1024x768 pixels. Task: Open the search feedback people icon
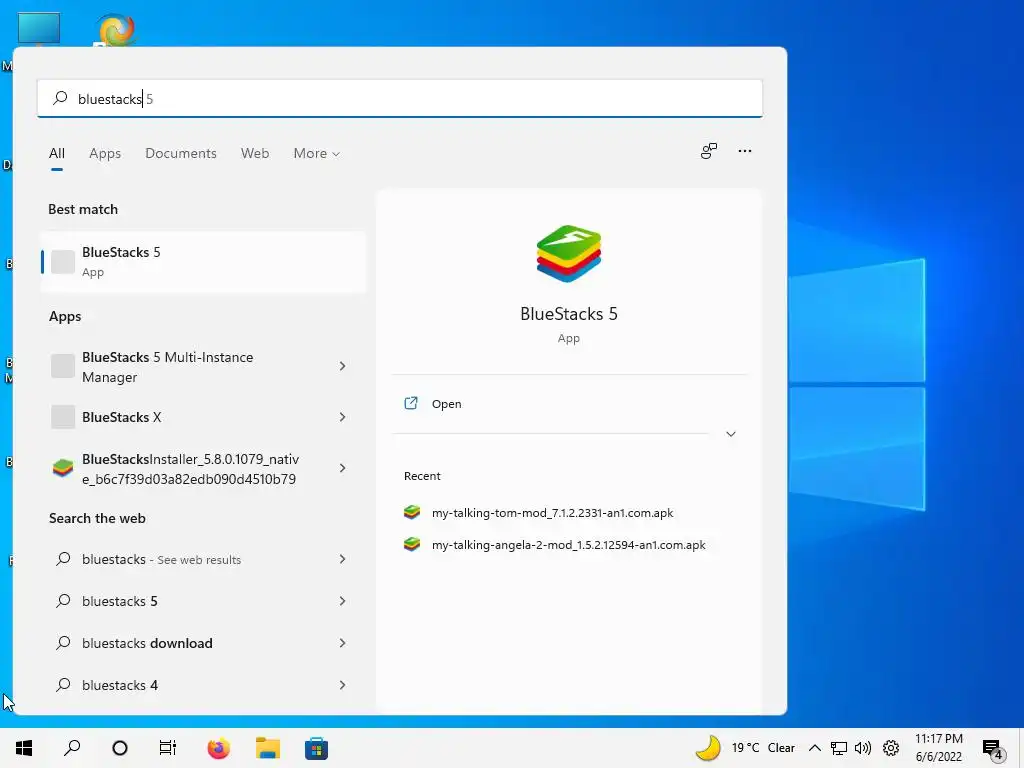709,151
